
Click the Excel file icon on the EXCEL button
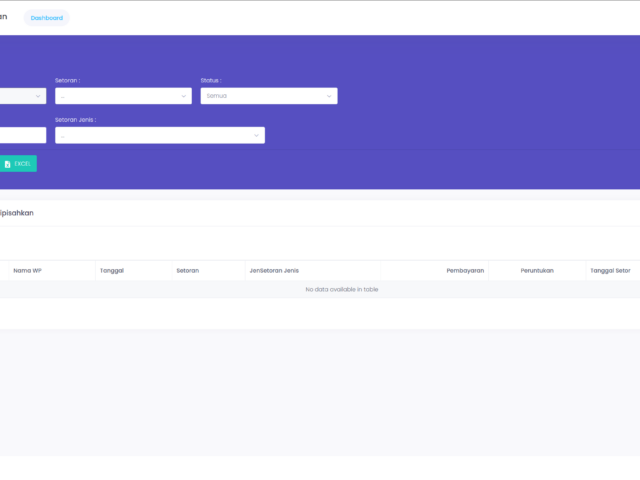(7, 164)
